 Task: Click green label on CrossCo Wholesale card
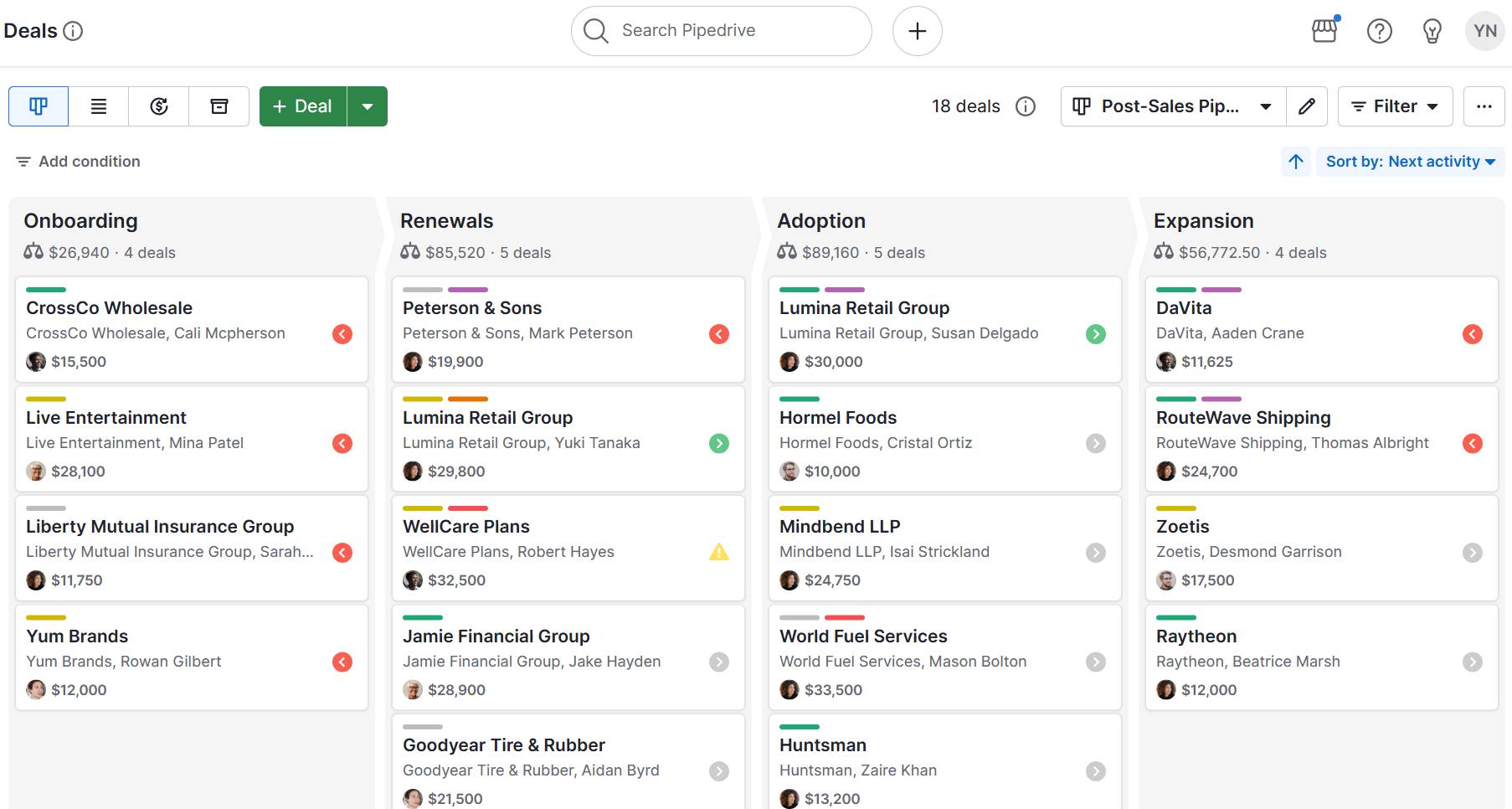pos(46,290)
